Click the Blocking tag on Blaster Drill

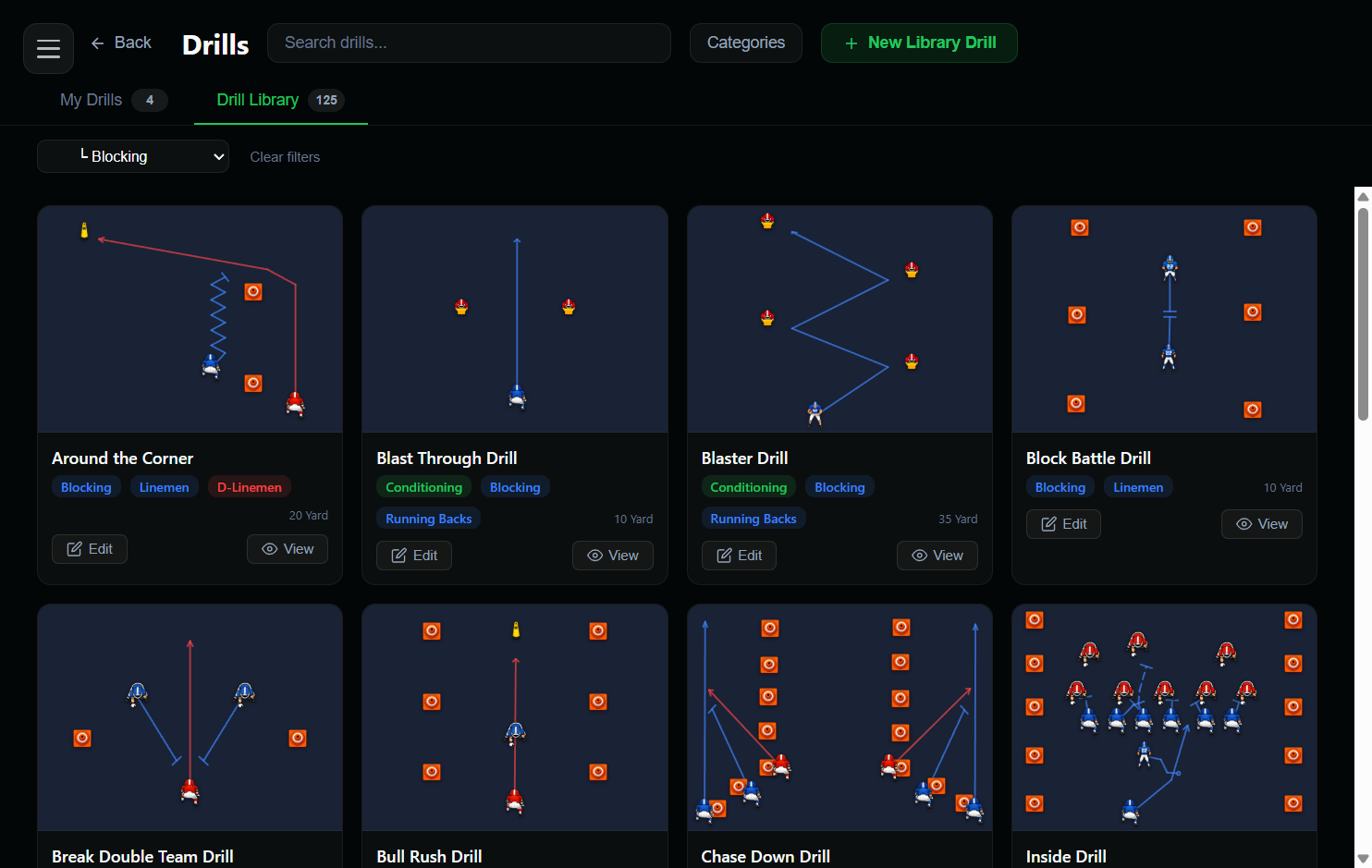pos(839,487)
